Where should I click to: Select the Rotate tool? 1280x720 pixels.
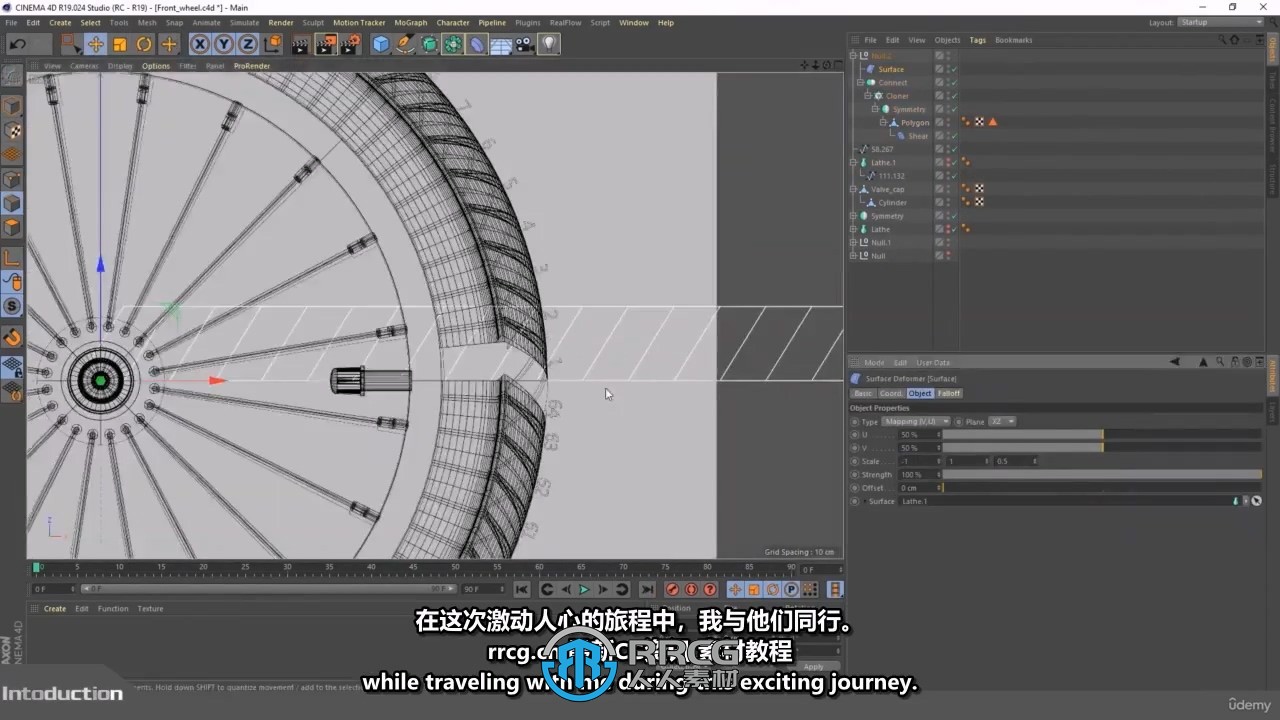144,44
